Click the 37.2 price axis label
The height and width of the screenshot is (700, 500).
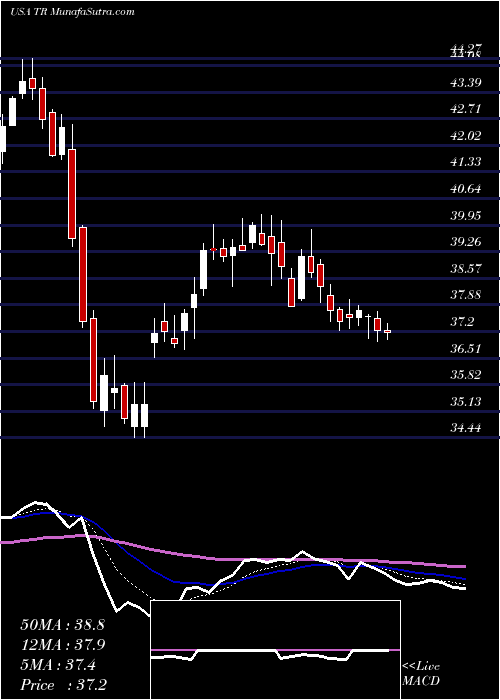coord(462,322)
